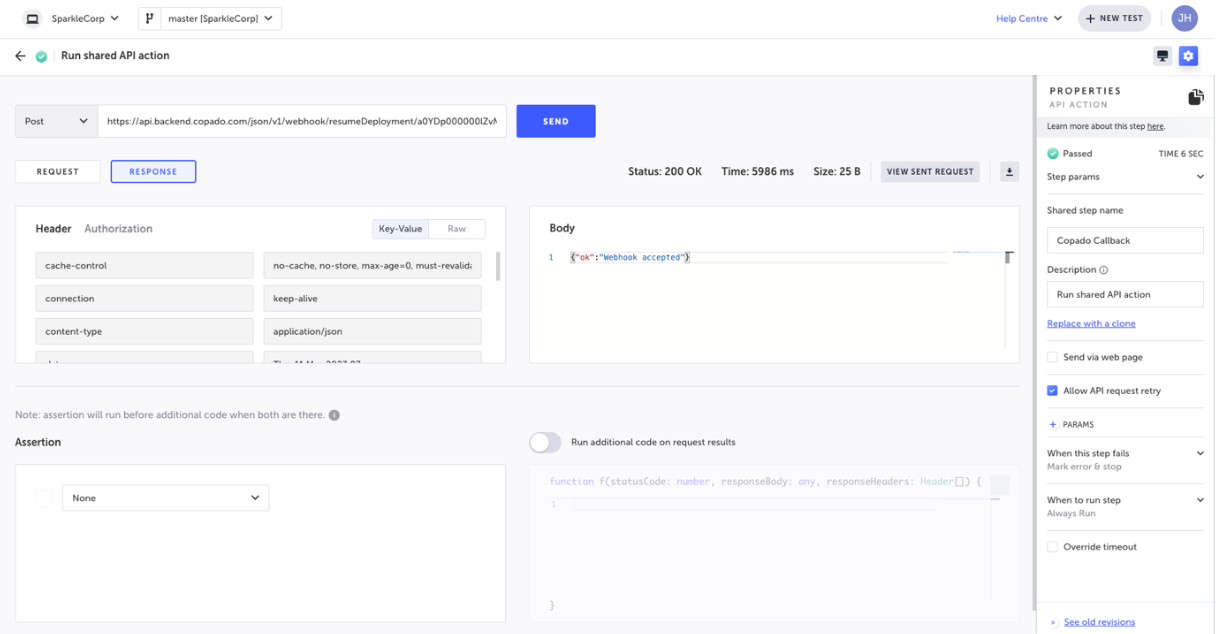This screenshot has width=1220, height=634.
Task: Check the Send via web page checkbox
Action: (1052, 357)
